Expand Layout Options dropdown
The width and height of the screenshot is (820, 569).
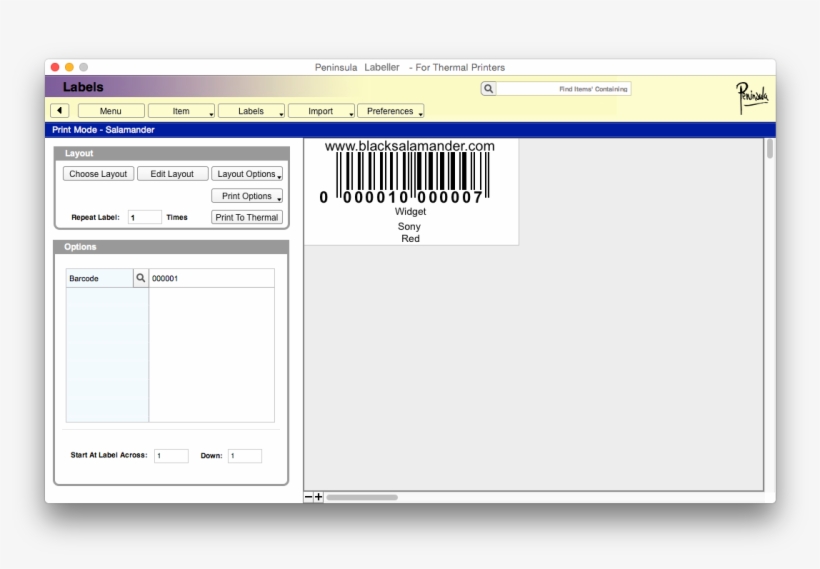point(247,174)
